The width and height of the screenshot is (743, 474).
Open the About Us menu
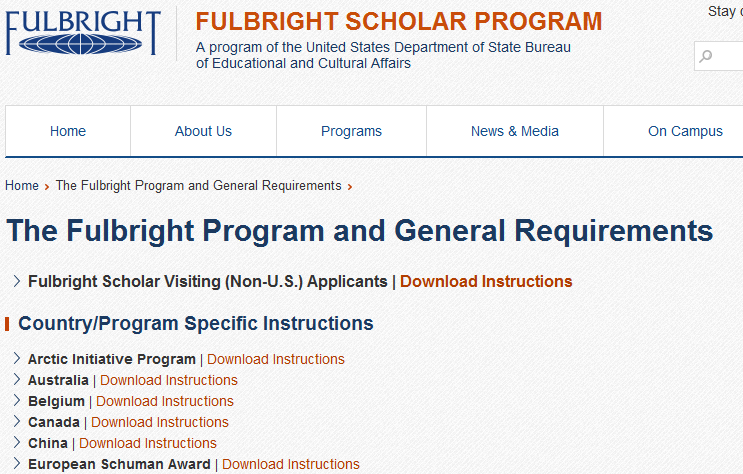[x=203, y=131]
